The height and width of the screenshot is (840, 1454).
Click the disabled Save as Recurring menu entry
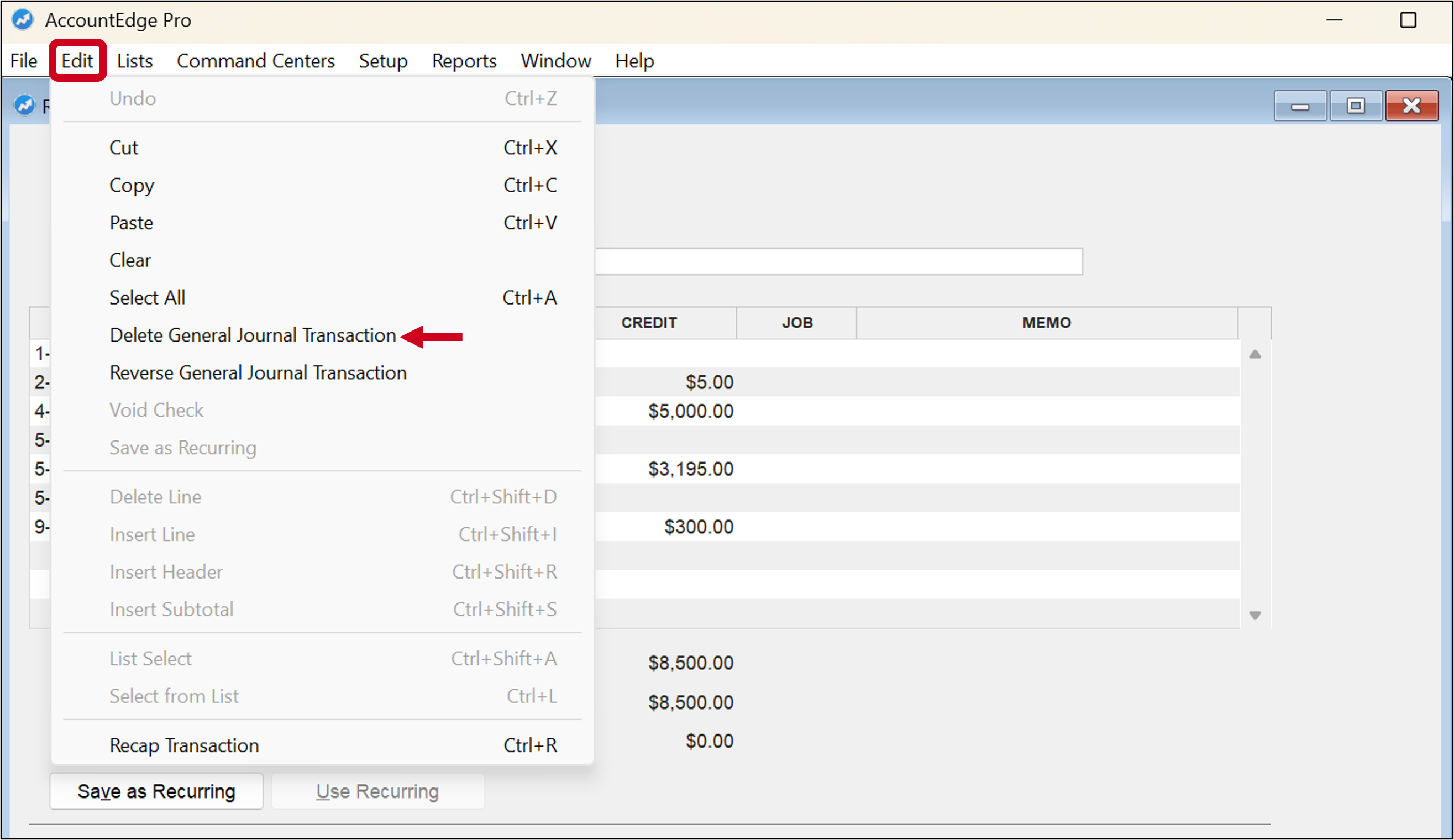coord(322,448)
